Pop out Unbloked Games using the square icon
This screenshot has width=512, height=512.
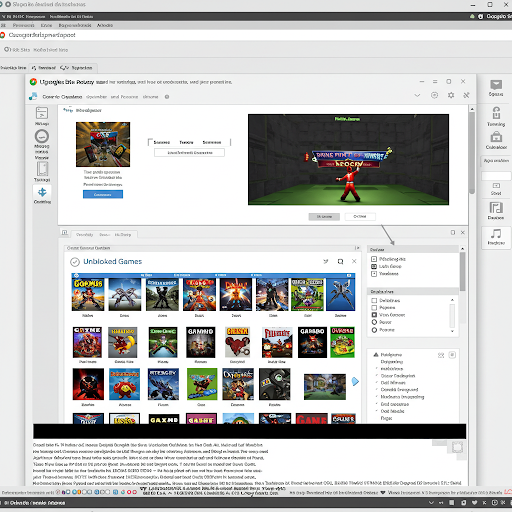[340, 262]
